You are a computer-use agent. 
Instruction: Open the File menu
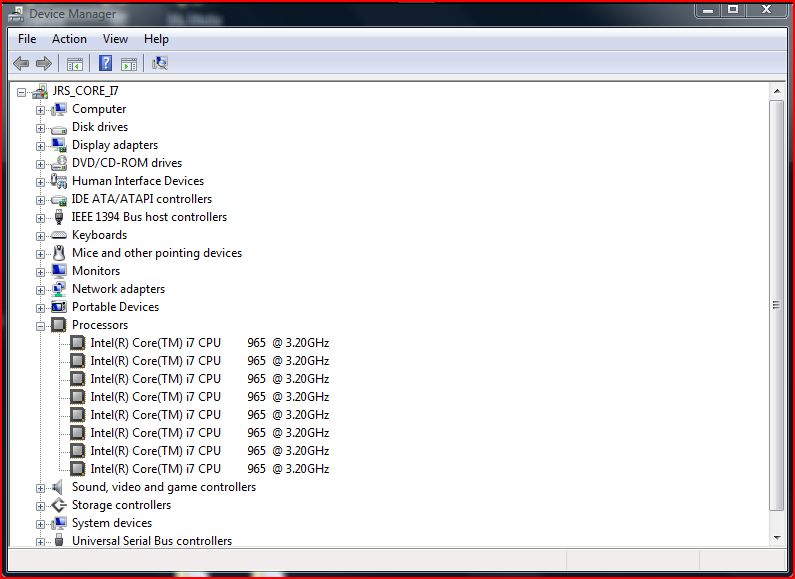pos(27,39)
